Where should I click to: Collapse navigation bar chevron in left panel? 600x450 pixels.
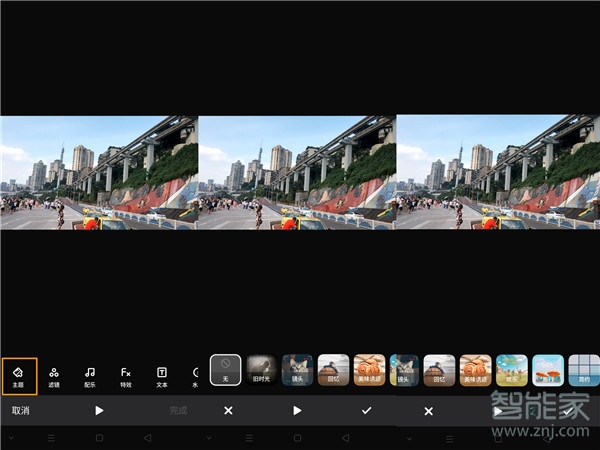pyautogui.click(x=11, y=438)
